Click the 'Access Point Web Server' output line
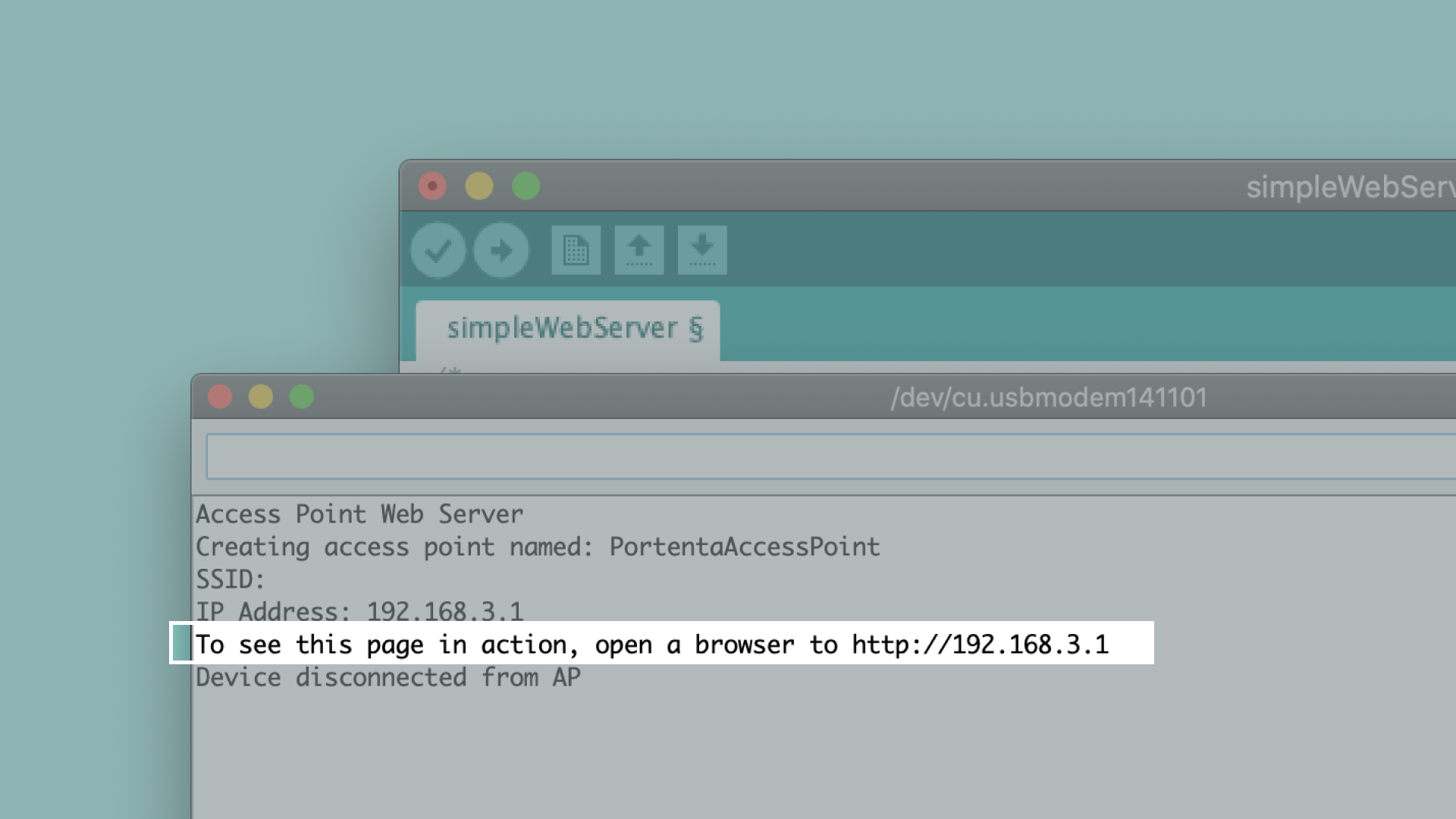The image size is (1456, 819). 359,514
